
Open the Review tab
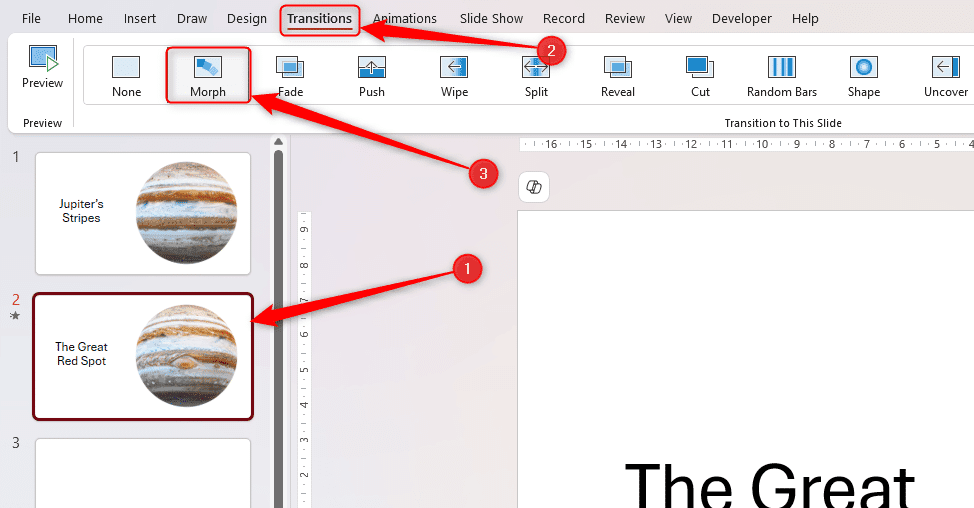625,19
